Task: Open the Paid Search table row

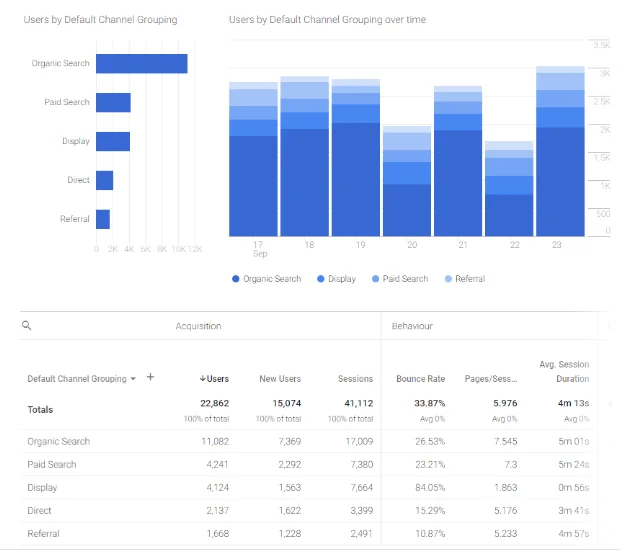Action: click(53, 464)
